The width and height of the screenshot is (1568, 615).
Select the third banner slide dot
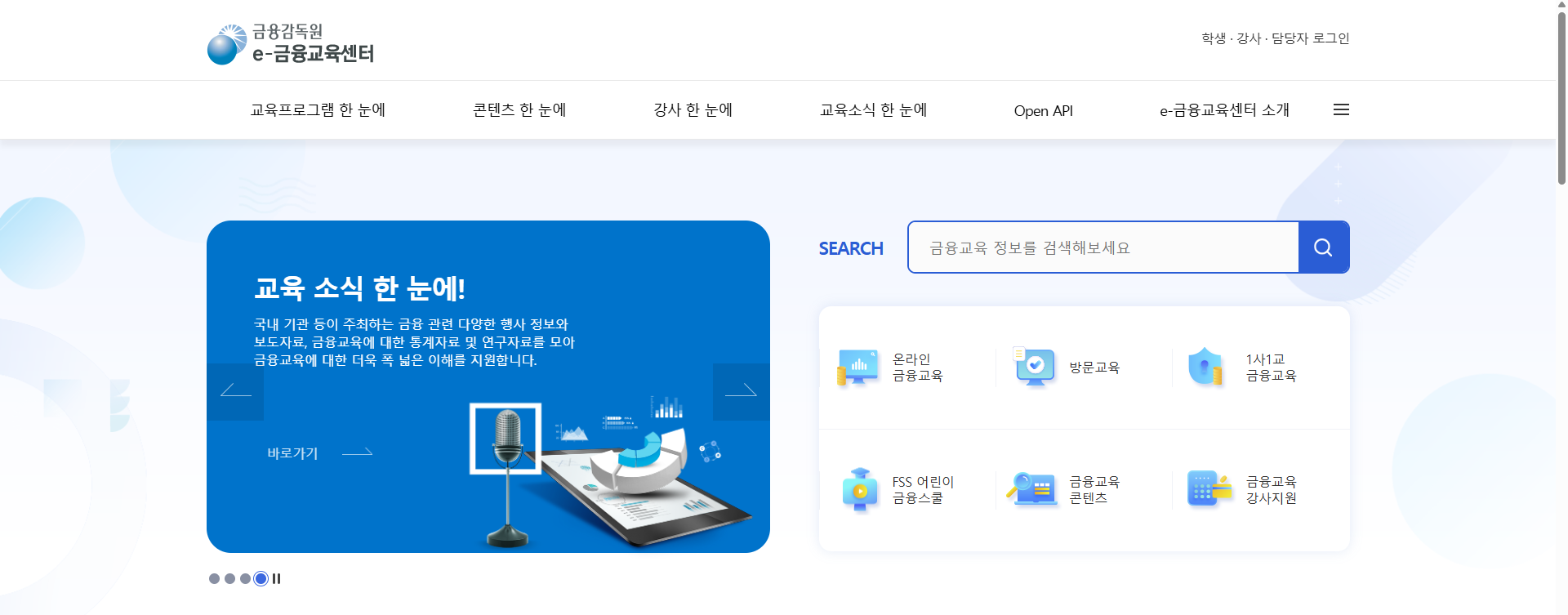(245, 578)
